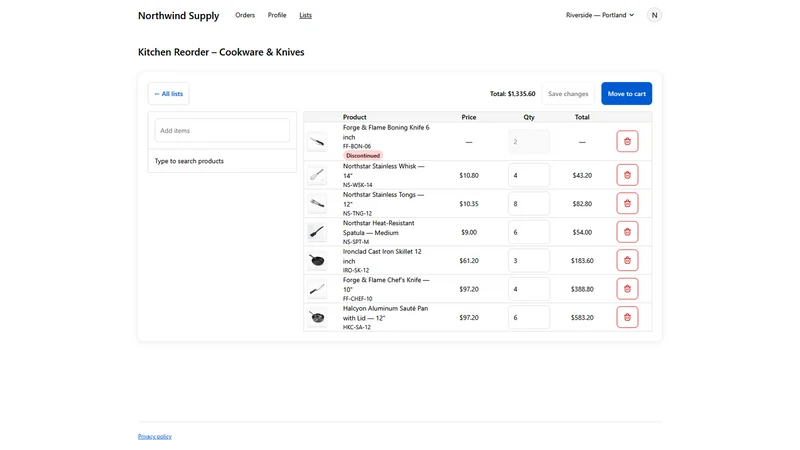
Task: Open the Privacy policy link
Action: 155,437
